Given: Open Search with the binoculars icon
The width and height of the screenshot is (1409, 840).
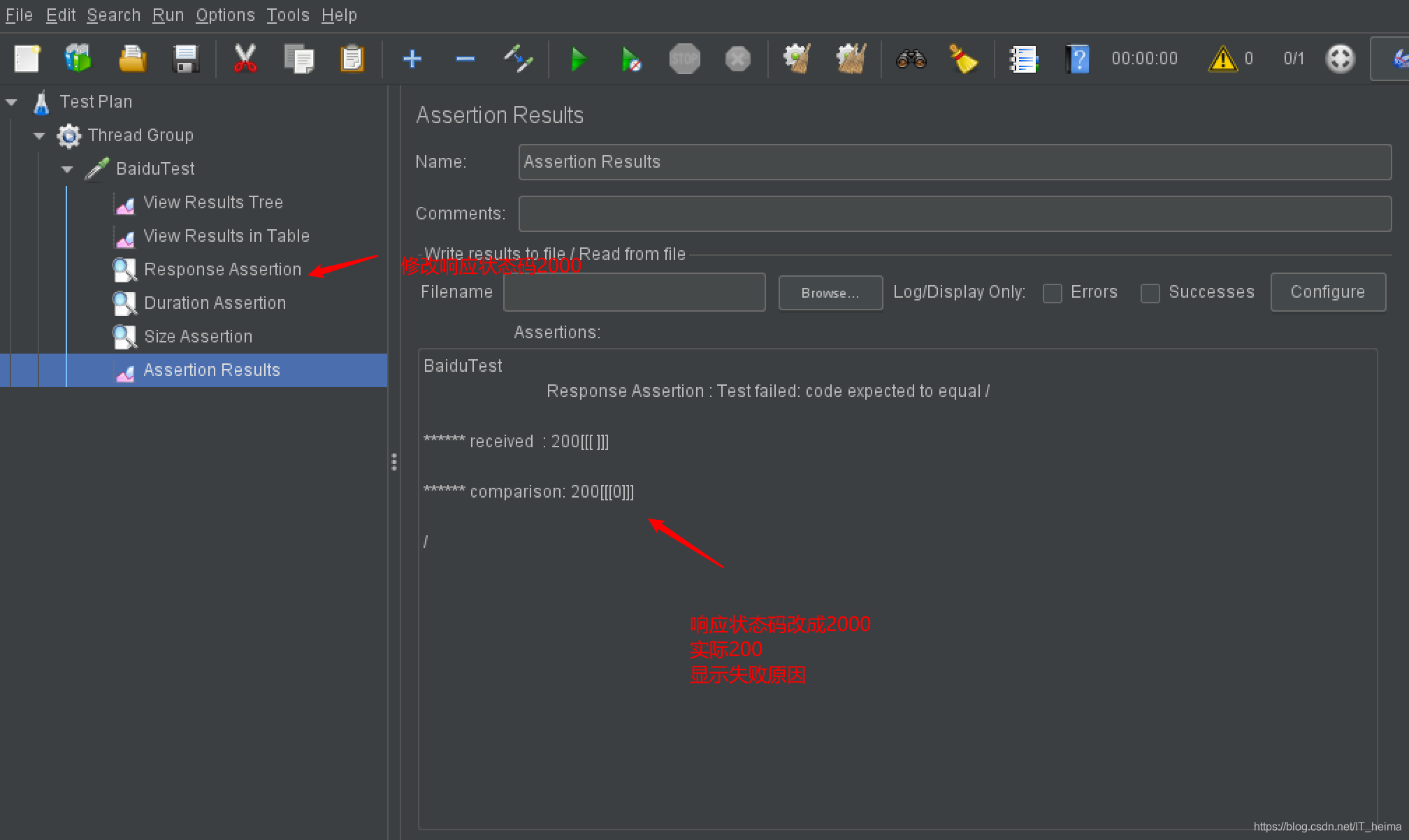Looking at the screenshot, I should point(911,59).
